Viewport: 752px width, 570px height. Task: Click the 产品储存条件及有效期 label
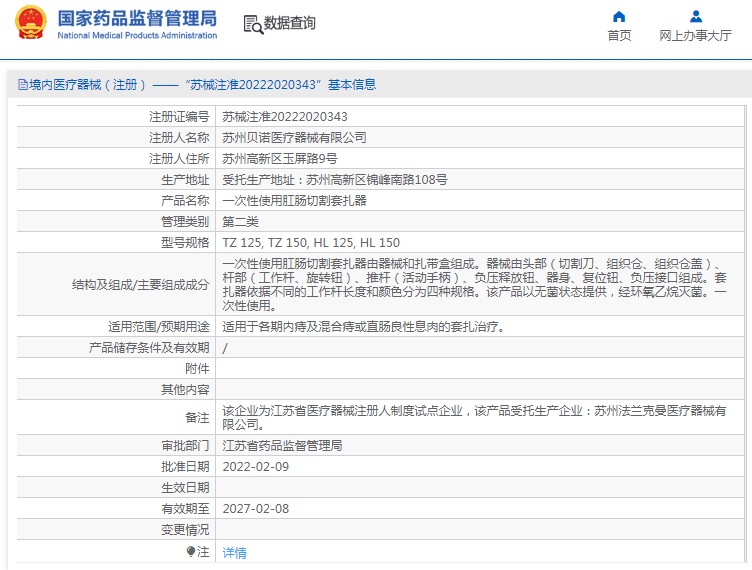coord(149,348)
